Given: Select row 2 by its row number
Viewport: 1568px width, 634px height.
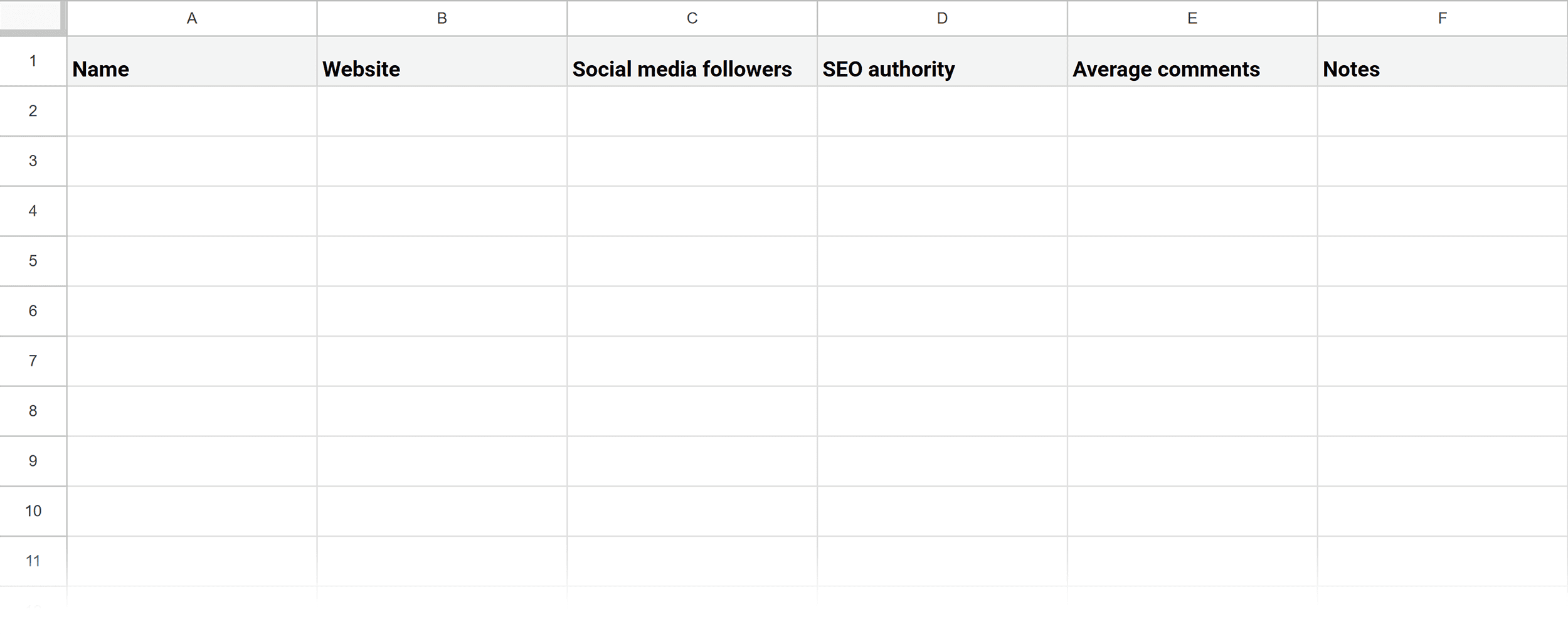Looking at the screenshot, I should [33, 111].
